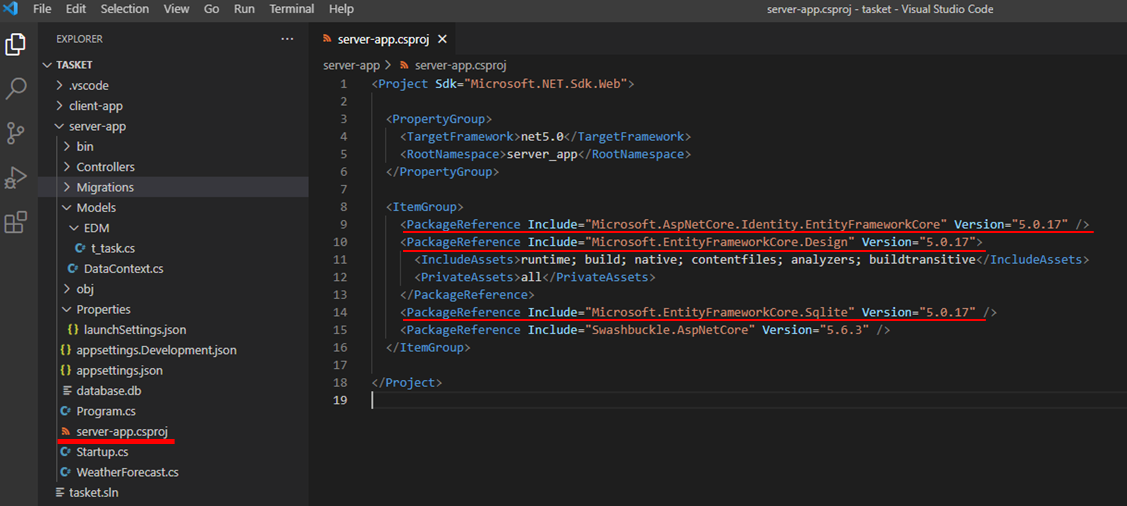Click the JSON icon beside launchSettings.json
Screen dimensions: 1127x506
point(73,330)
